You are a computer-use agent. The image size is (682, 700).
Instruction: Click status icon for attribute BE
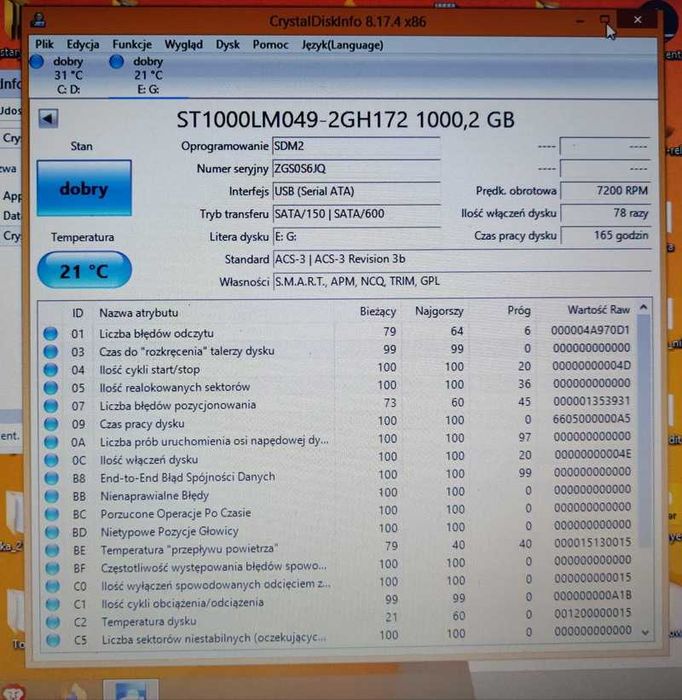click(x=53, y=550)
